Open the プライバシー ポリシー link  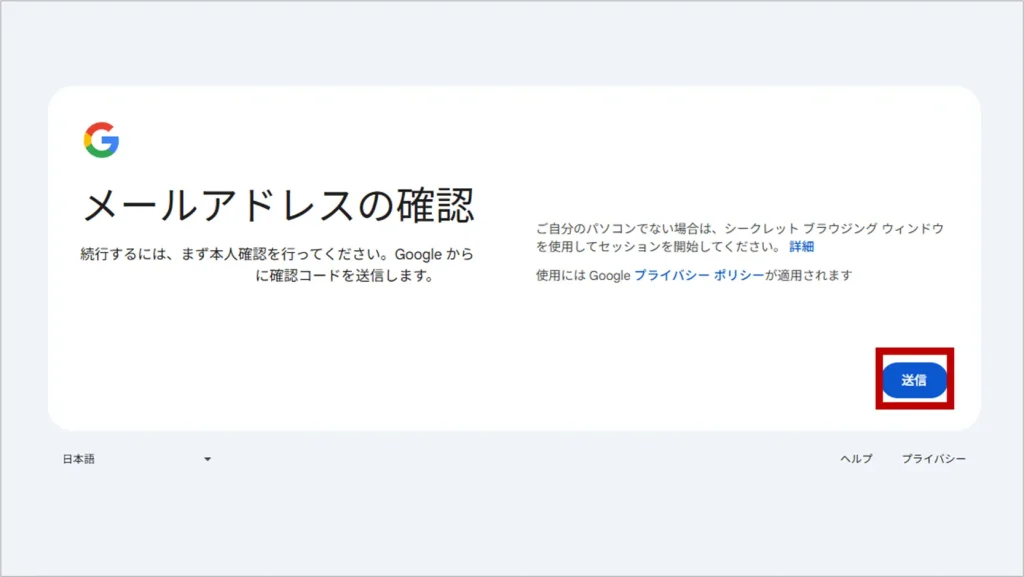tap(699, 275)
